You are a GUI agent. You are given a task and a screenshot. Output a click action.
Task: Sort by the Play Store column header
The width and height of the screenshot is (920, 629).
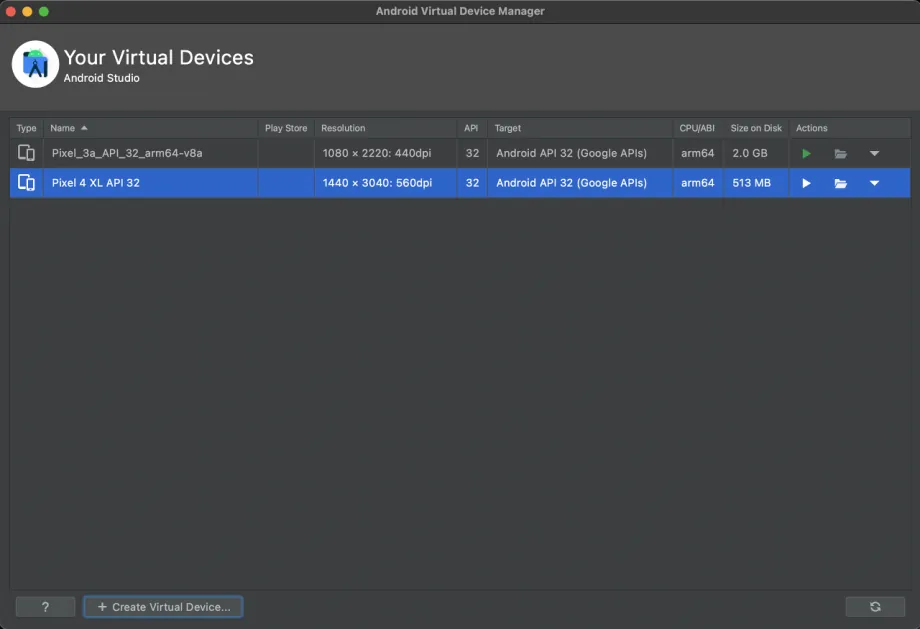pos(286,128)
